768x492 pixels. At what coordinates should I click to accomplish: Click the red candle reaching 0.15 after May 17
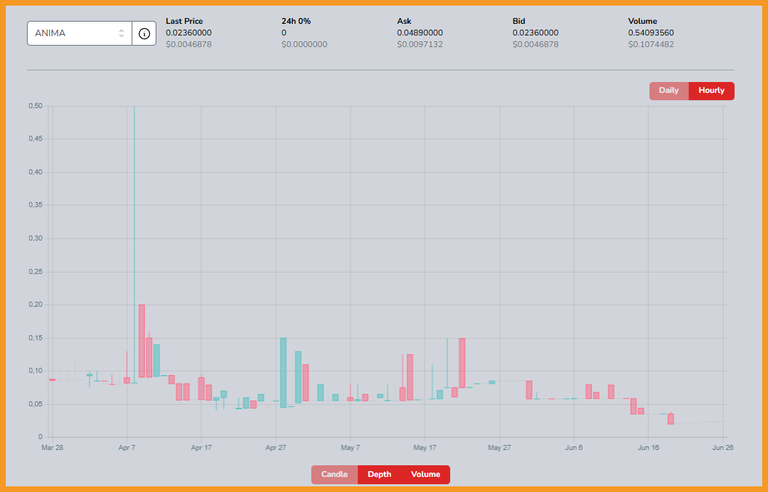[462, 363]
